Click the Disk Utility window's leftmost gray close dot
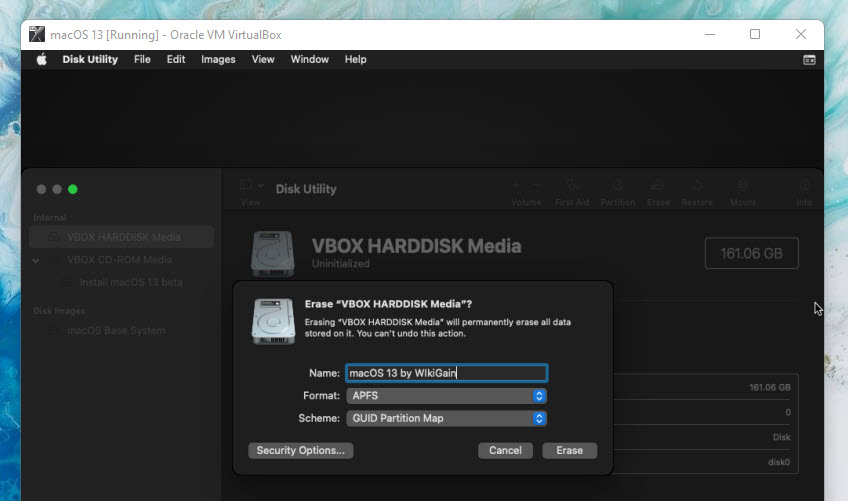 (x=41, y=189)
